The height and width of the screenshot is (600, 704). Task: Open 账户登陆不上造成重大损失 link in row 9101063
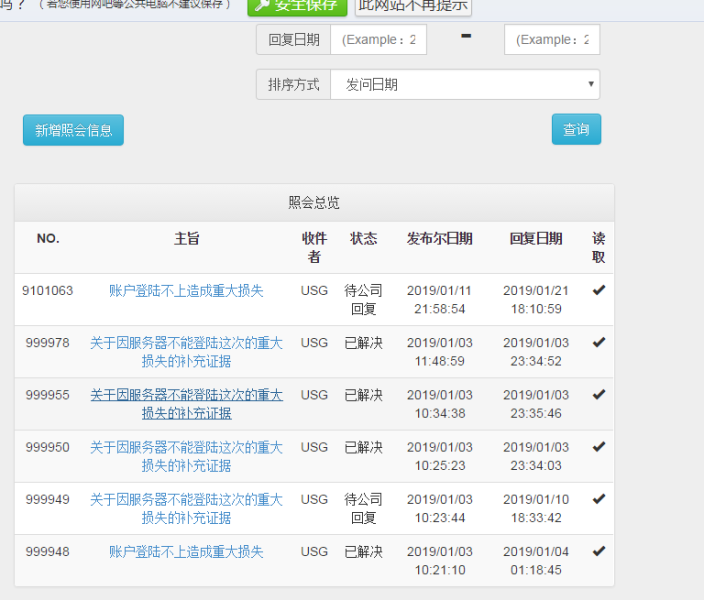[x=186, y=291]
